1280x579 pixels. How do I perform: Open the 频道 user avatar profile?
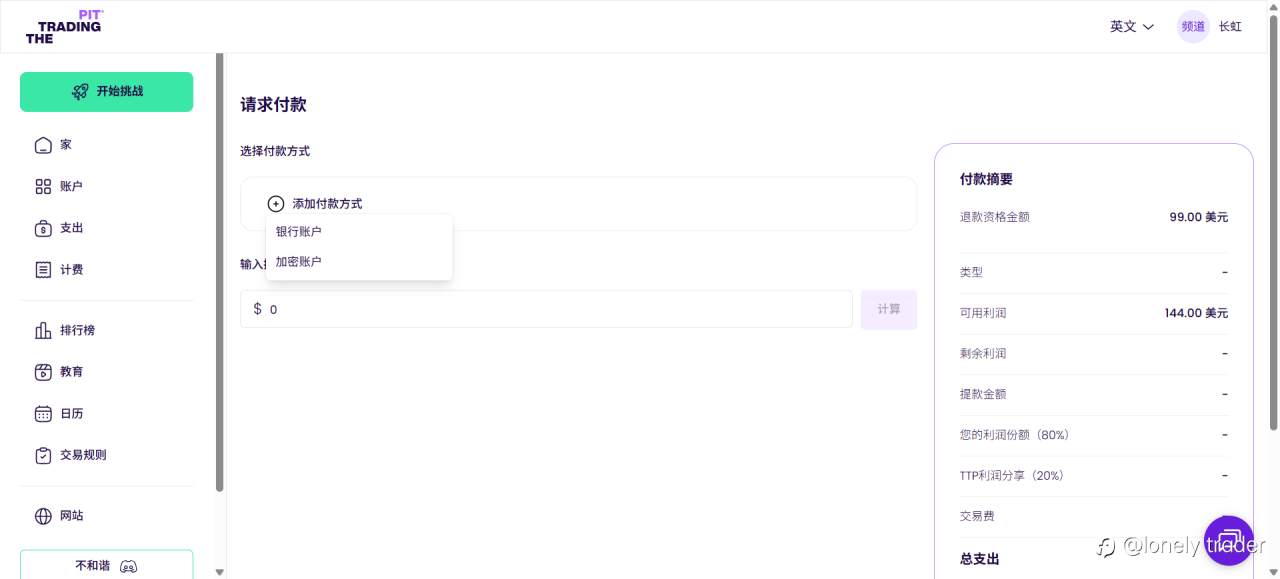(x=1193, y=27)
